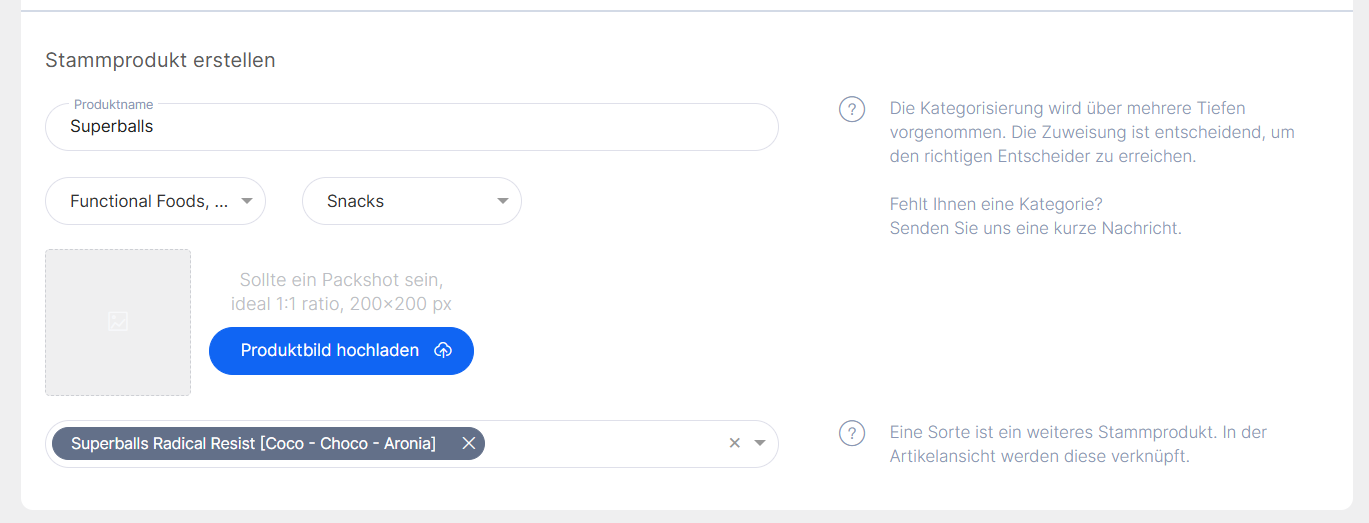Click the help icon beside the categorization explanation
Viewport: 1369px width, 523px height.
point(851,109)
